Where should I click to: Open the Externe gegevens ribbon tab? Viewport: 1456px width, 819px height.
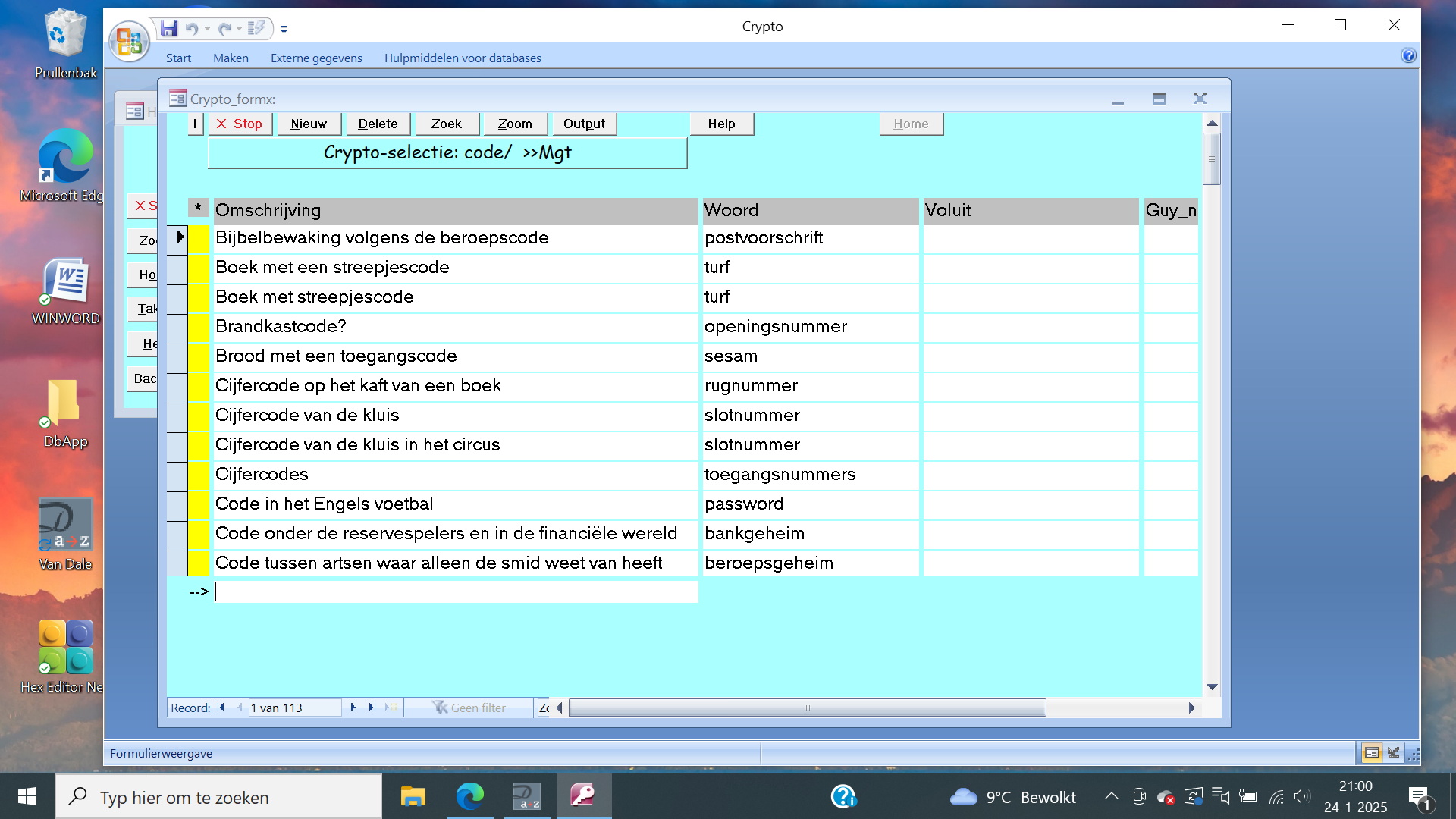316,58
